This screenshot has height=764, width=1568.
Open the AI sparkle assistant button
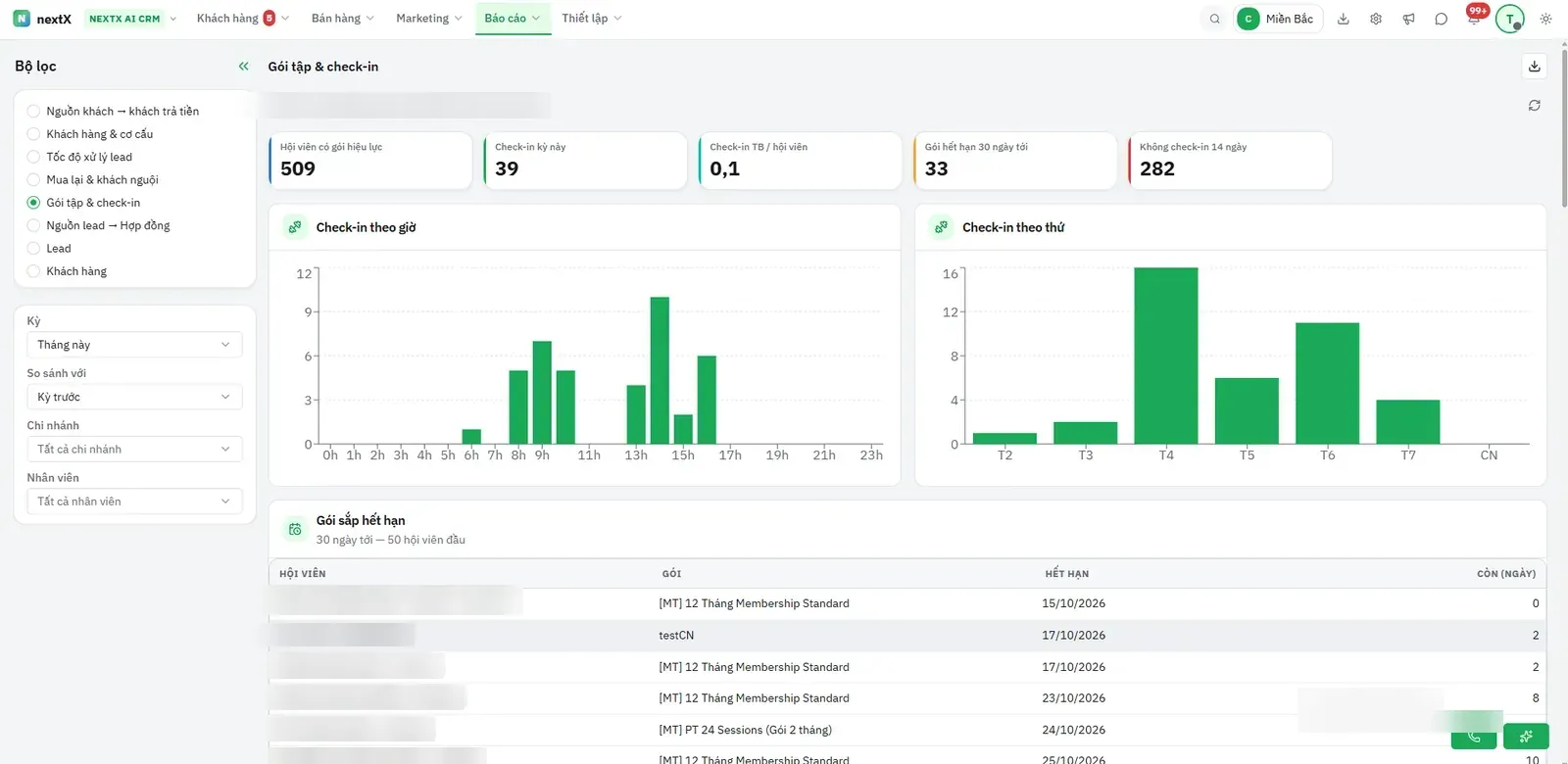point(1526,737)
